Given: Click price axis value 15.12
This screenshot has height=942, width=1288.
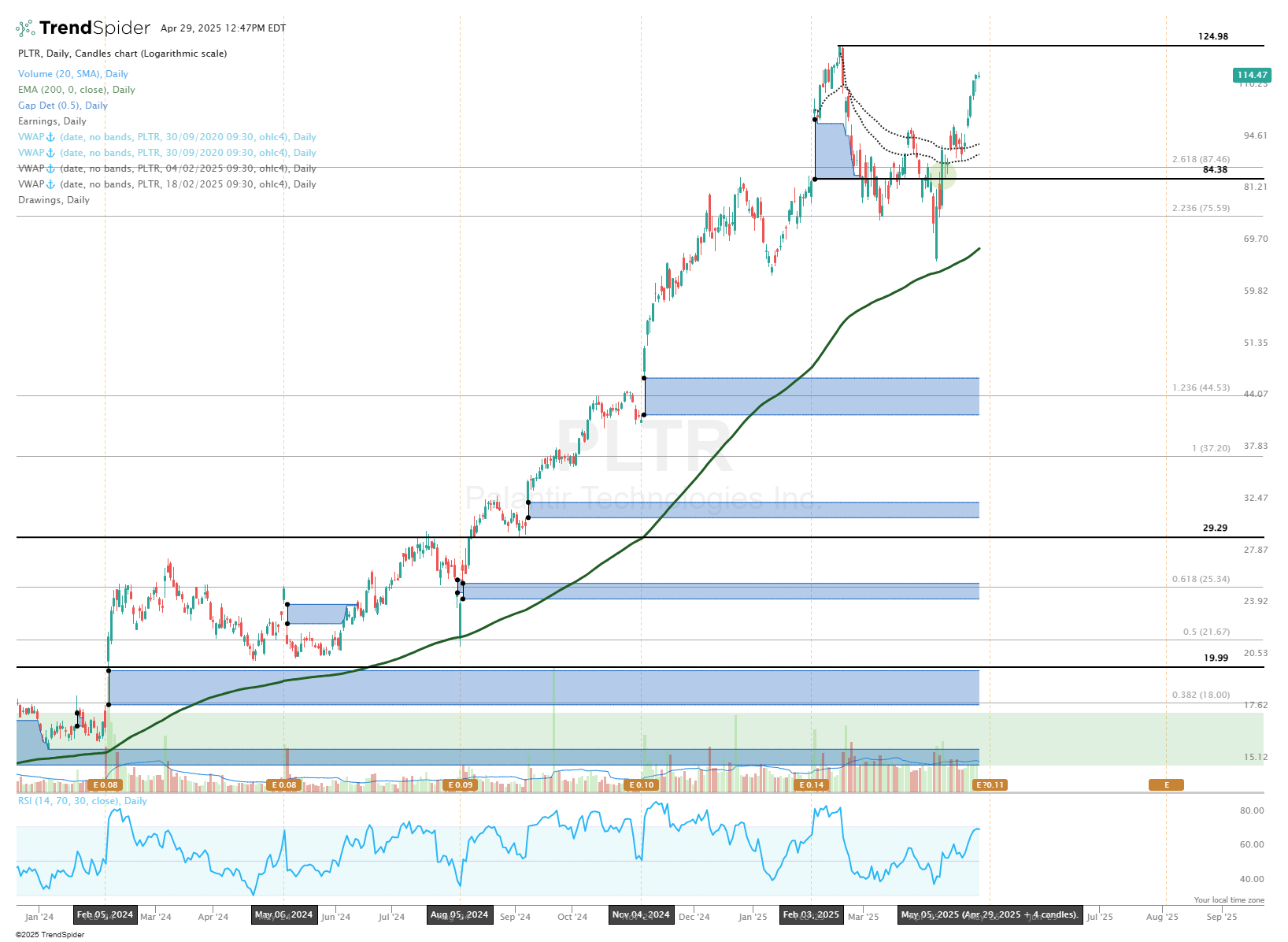Looking at the screenshot, I should 1256,757.
